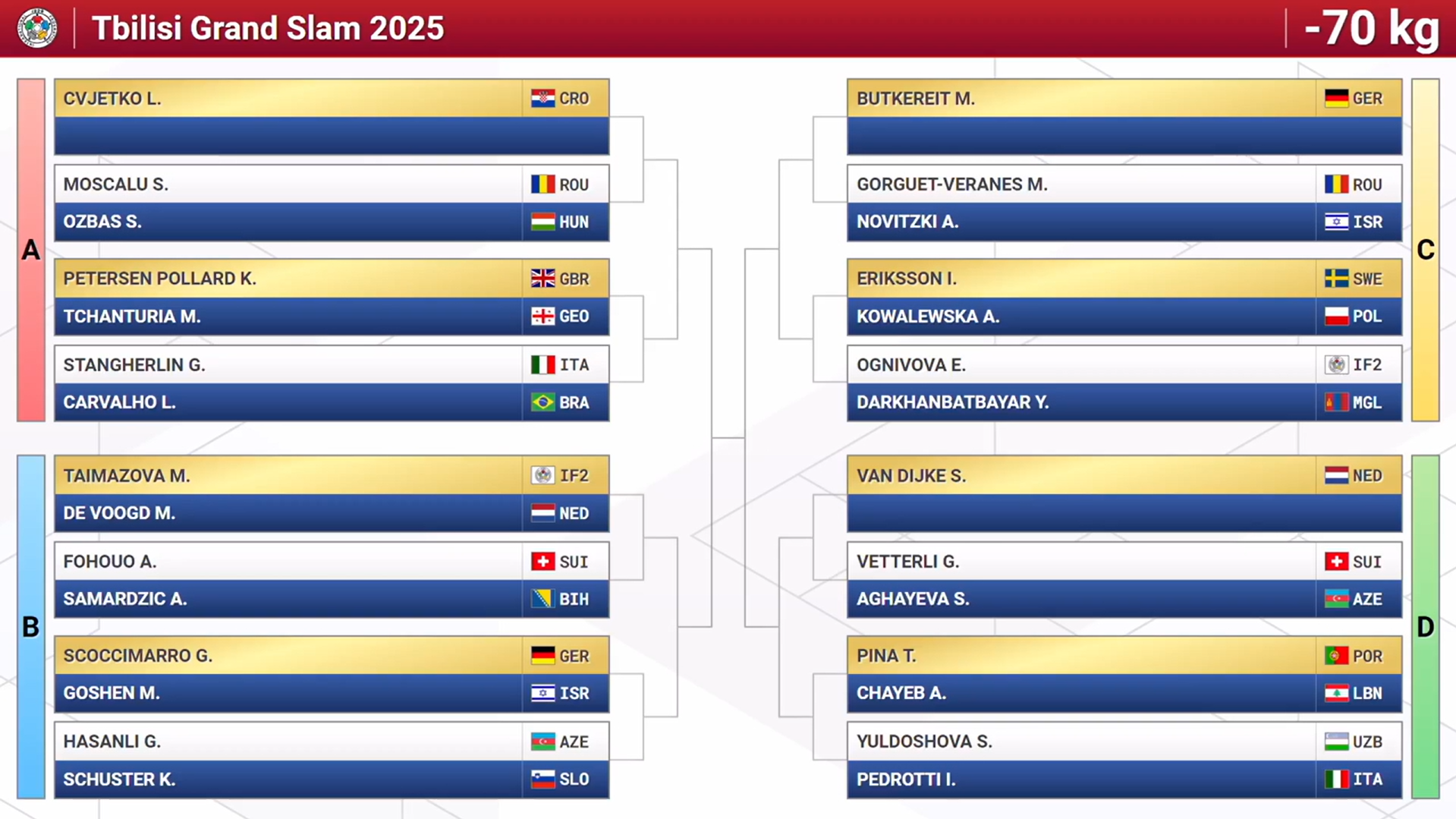Screen dimensions: 1456x819
Task: Select TCHANTURIA M. athlete row
Action: tap(332, 317)
